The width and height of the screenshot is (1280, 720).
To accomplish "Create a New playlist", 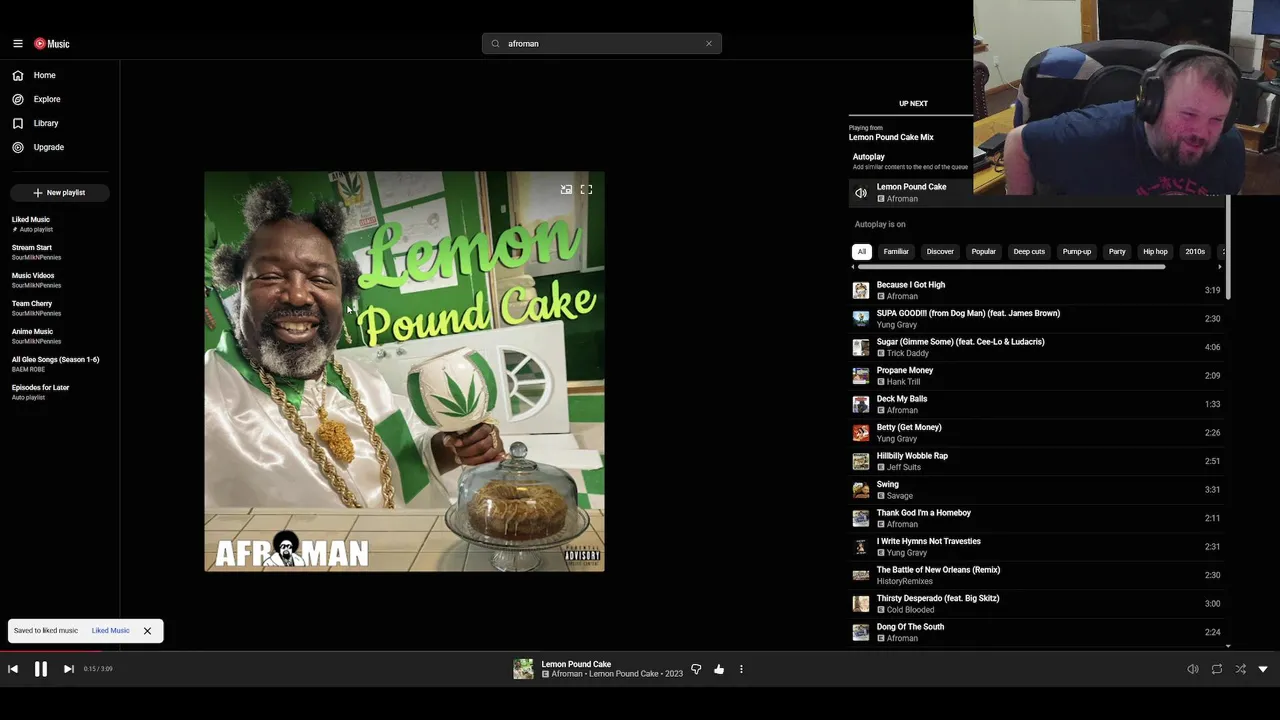I will [x=60, y=192].
